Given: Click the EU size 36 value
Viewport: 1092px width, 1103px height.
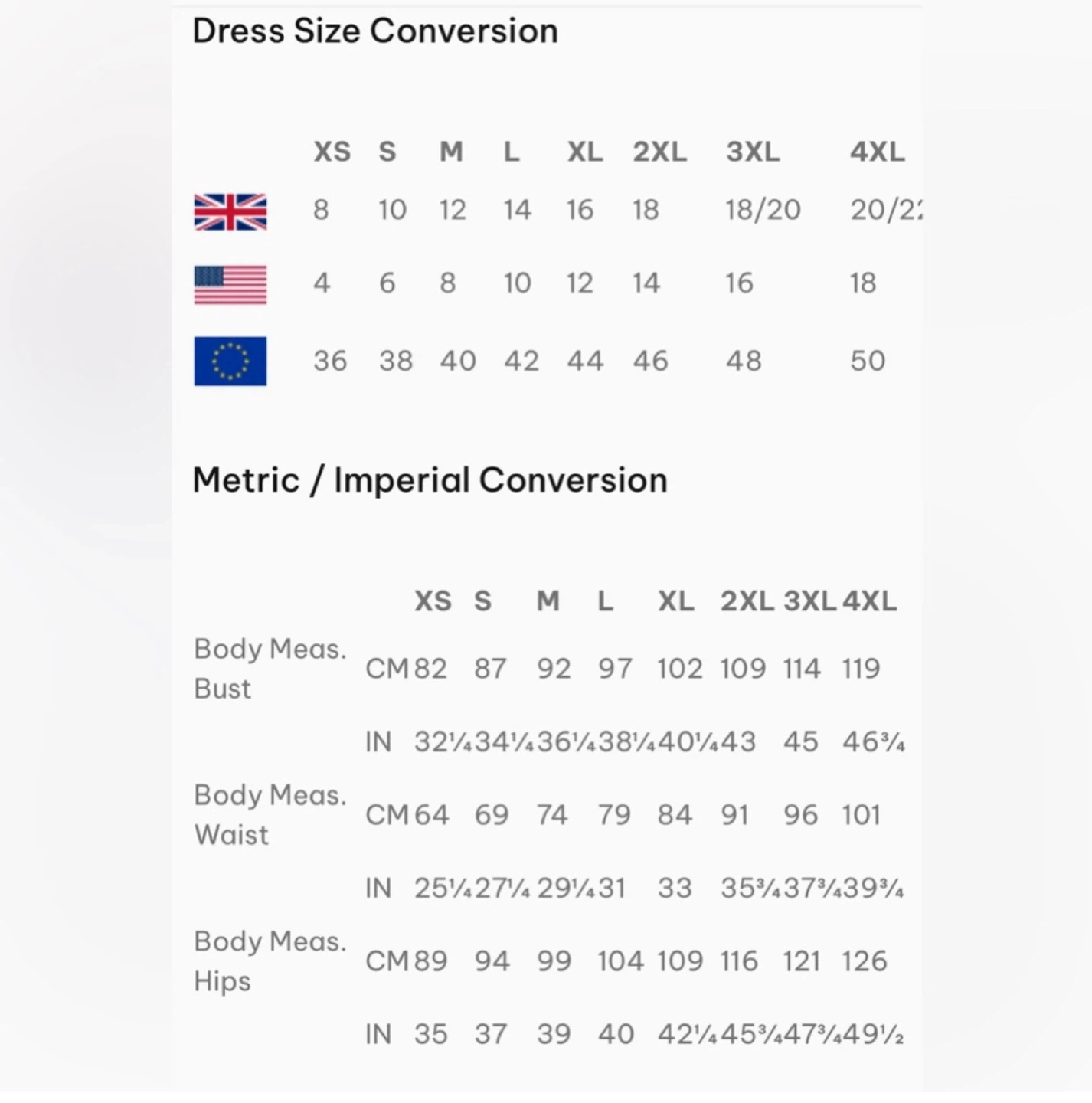Looking at the screenshot, I should (x=330, y=361).
